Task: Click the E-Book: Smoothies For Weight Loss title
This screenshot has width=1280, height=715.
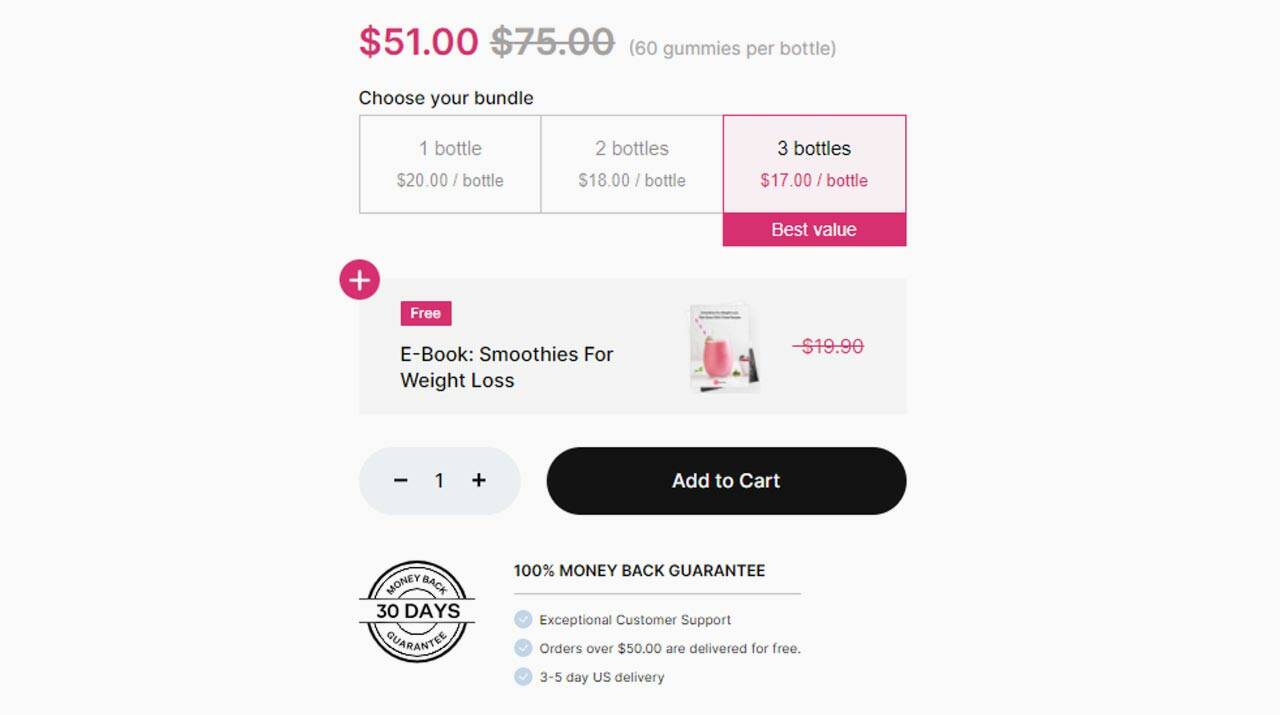Action: (507, 367)
